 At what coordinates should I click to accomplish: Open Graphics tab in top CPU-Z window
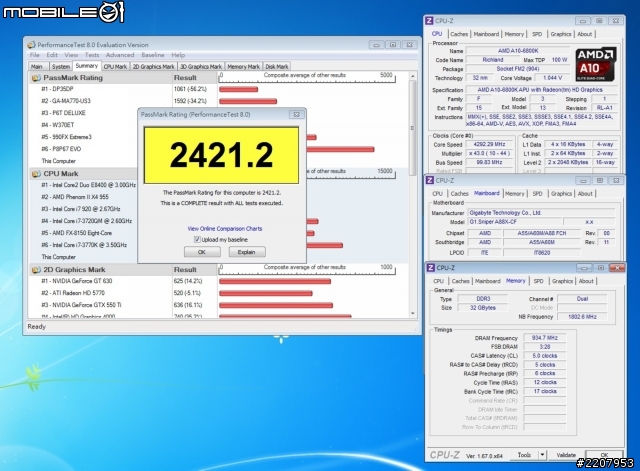[x=561, y=34]
